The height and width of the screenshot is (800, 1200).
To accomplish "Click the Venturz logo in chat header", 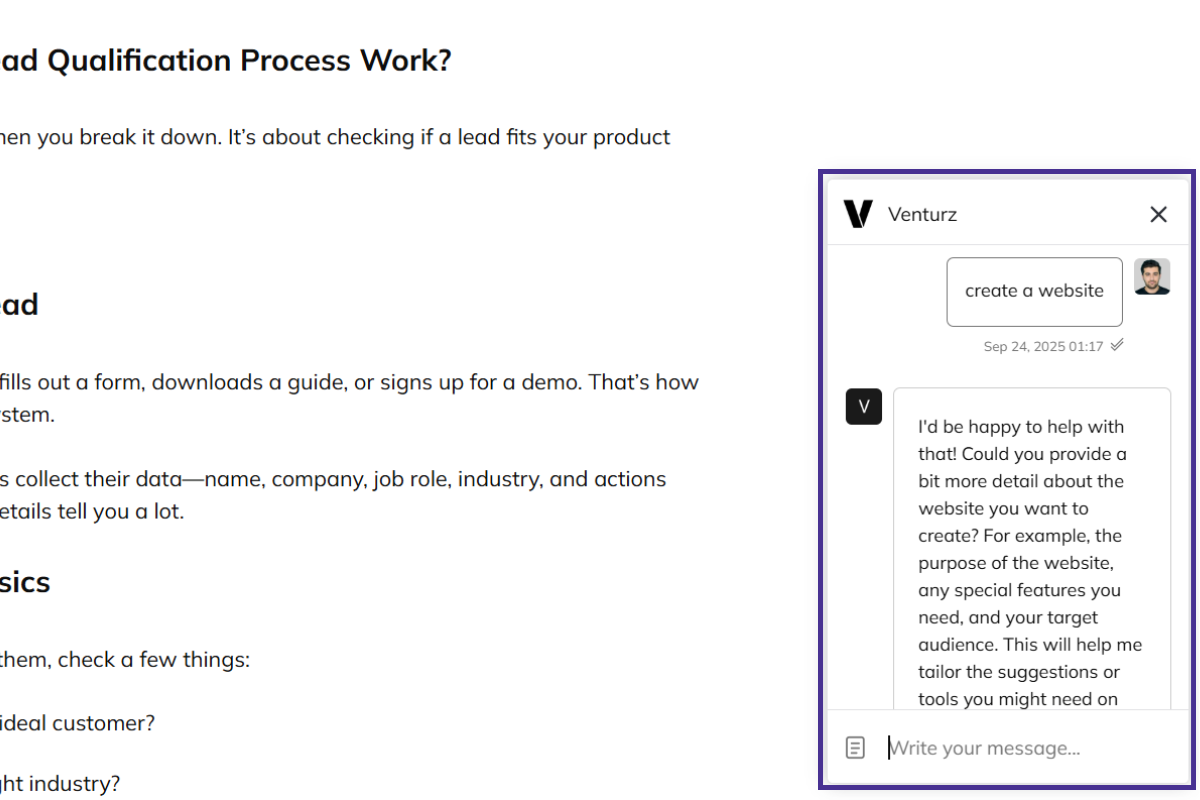I will 858,214.
